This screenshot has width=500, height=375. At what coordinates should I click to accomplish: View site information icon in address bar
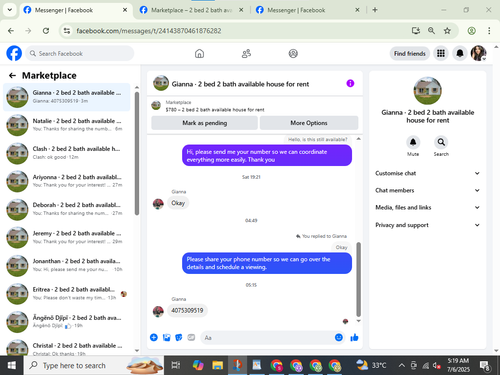(x=67, y=31)
